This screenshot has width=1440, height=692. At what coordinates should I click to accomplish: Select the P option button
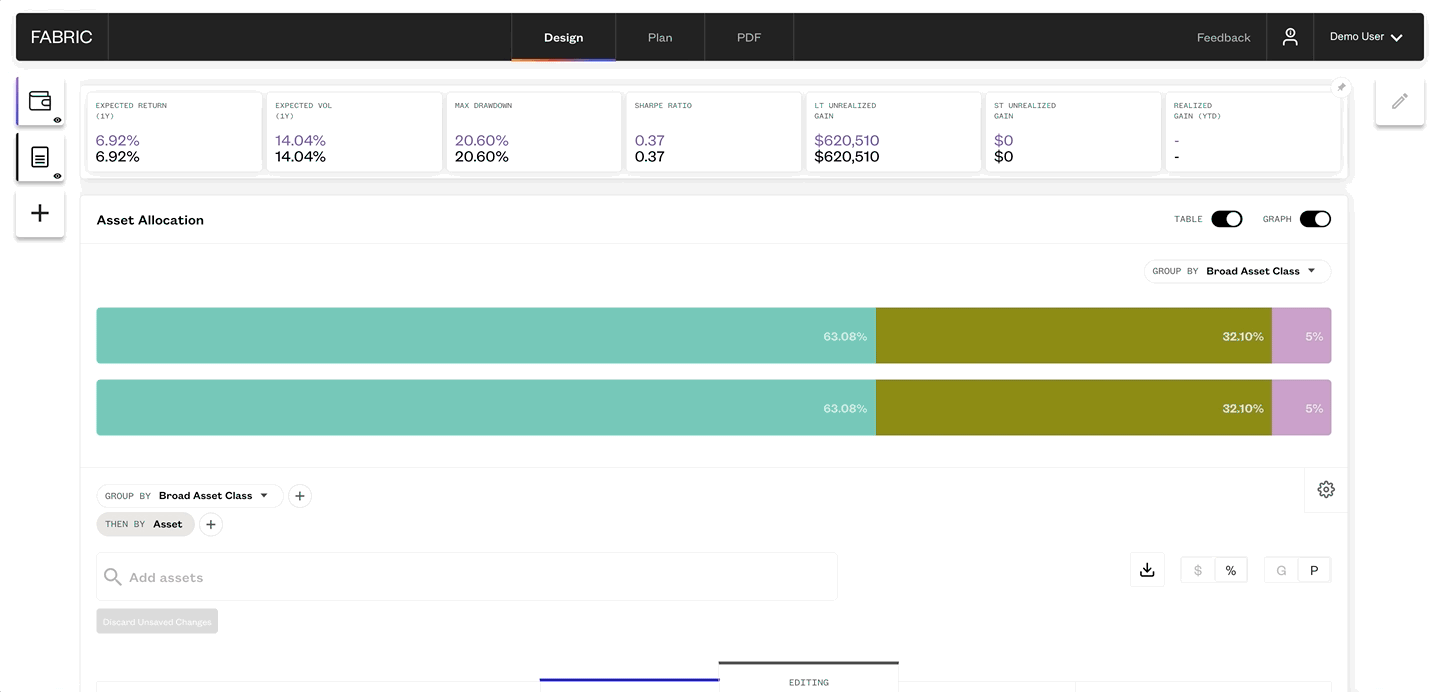click(x=1314, y=570)
